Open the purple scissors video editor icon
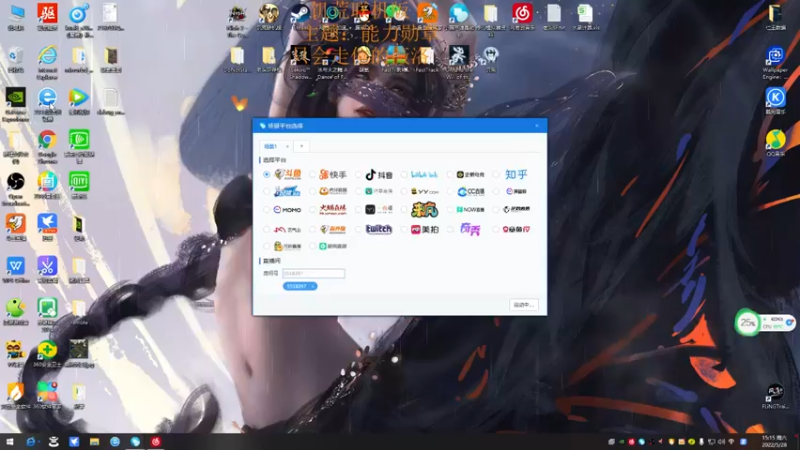 47,269
